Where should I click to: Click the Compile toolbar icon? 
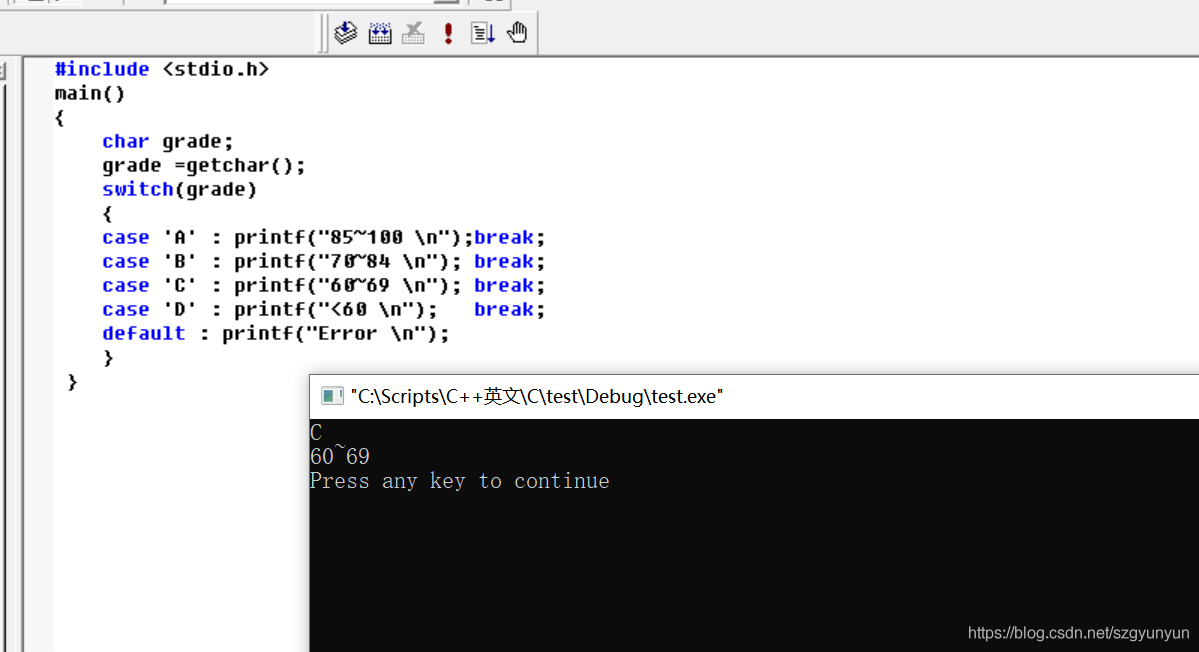346,33
